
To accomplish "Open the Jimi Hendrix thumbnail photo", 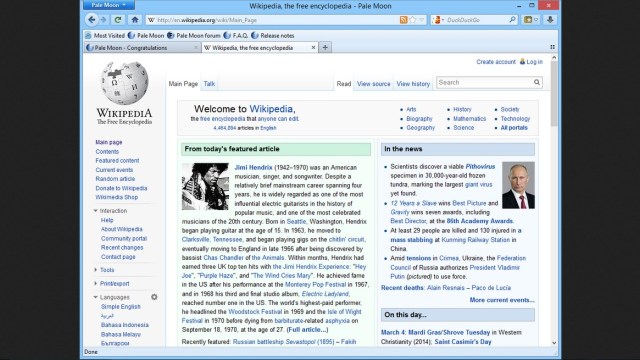I will click(x=205, y=187).
